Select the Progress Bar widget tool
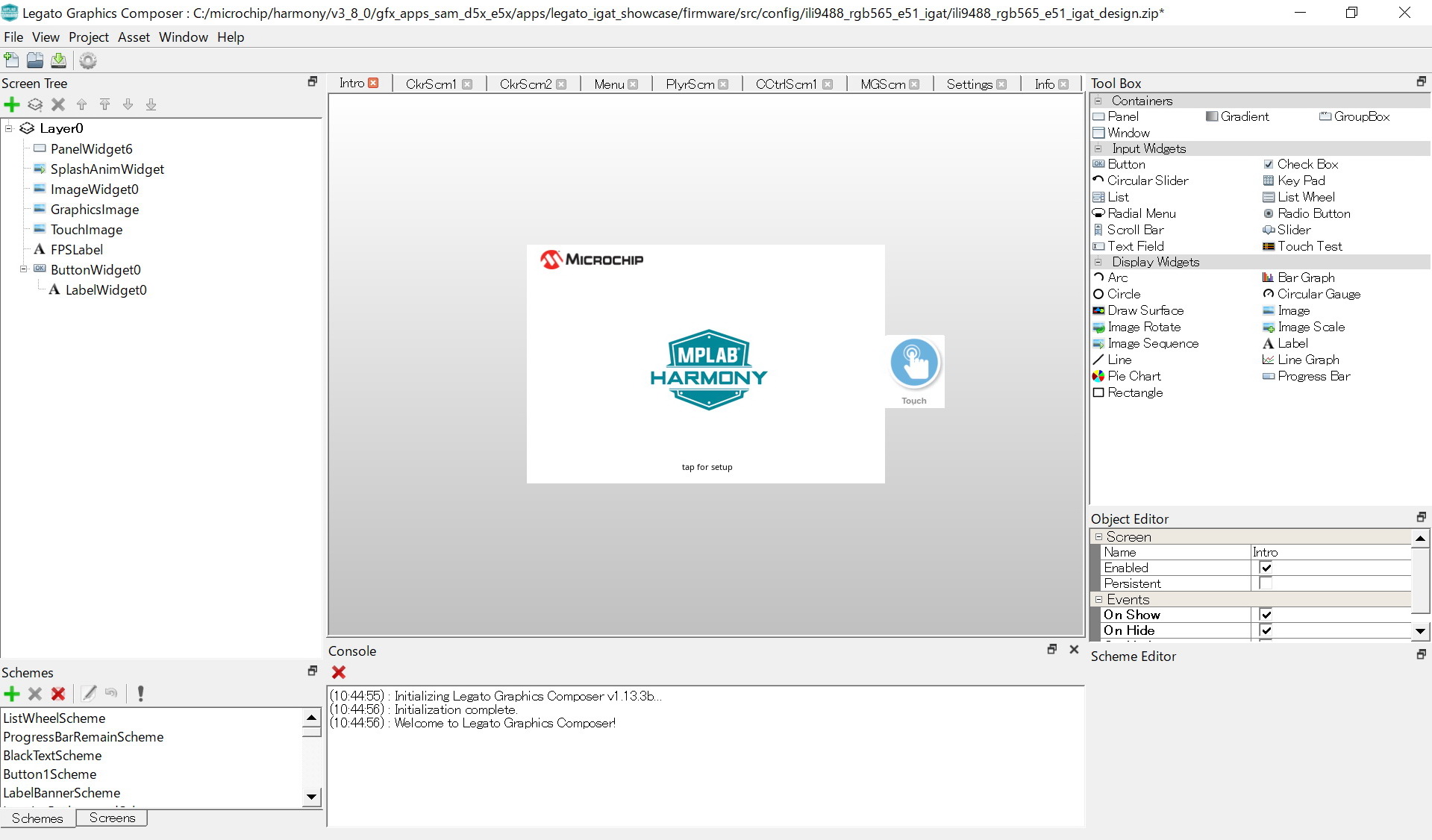This screenshot has height=840, width=1432. [x=1307, y=376]
